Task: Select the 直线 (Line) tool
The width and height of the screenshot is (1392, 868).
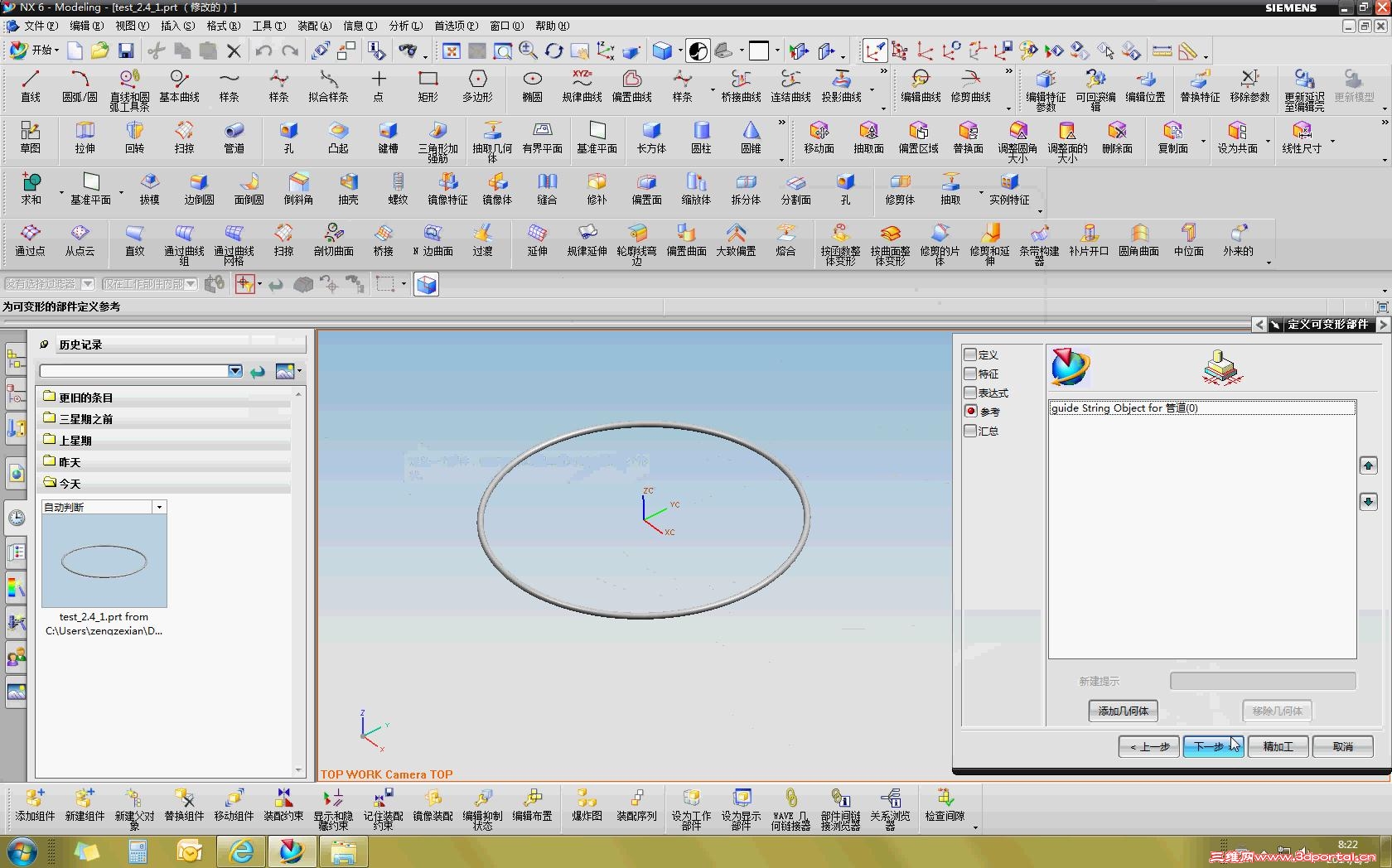Action: [31, 86]
